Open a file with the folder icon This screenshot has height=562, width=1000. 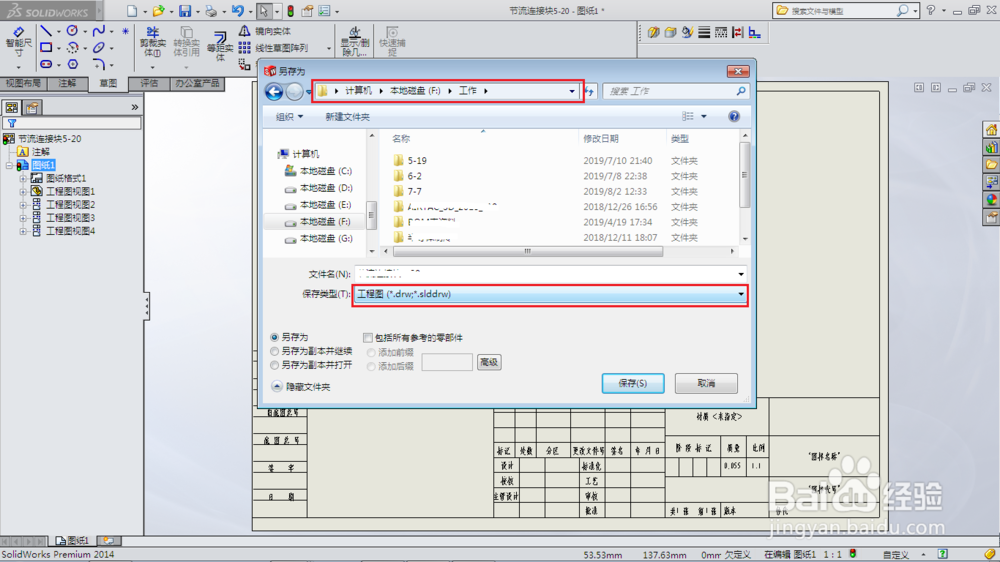click(x=158, y=11)
